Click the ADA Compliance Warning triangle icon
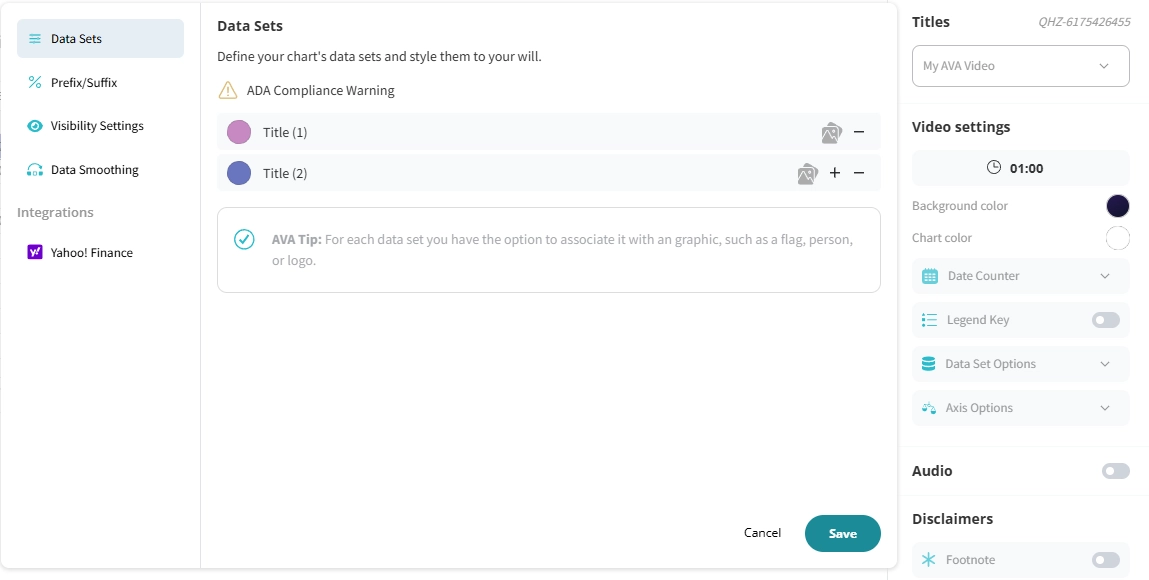 pos(228,90)
